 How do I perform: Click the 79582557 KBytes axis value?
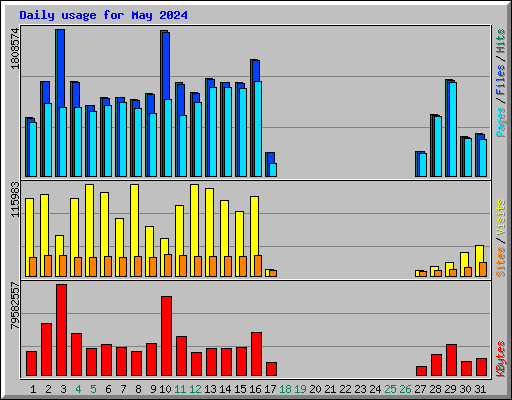click(x=15, y=306)
